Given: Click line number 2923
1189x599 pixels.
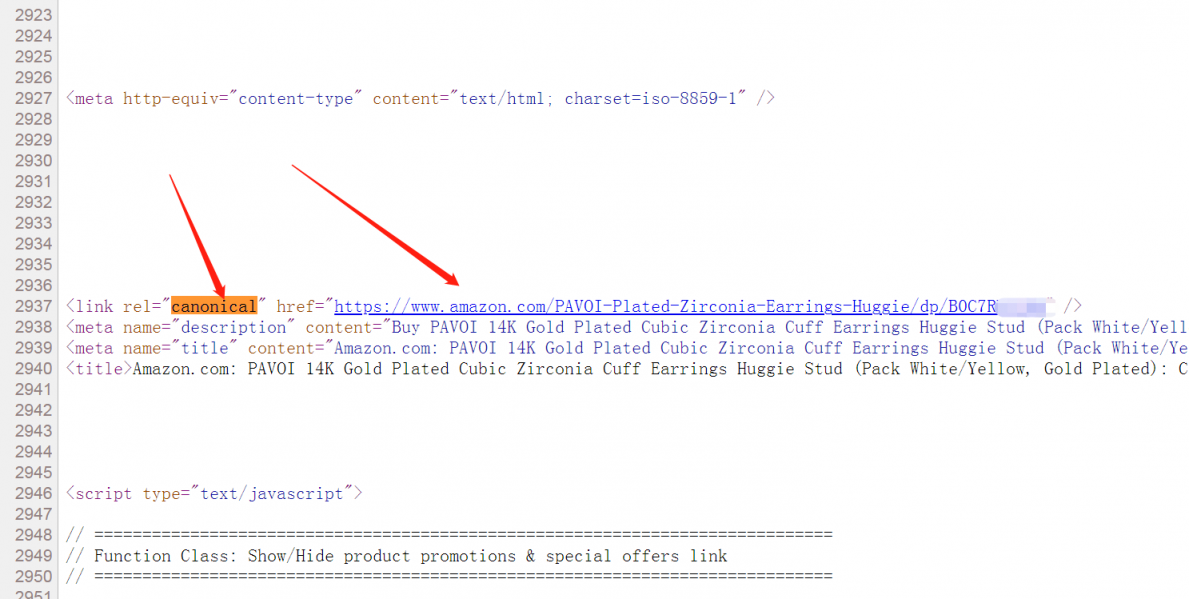Looking at the screenshot, I should 33,15.
